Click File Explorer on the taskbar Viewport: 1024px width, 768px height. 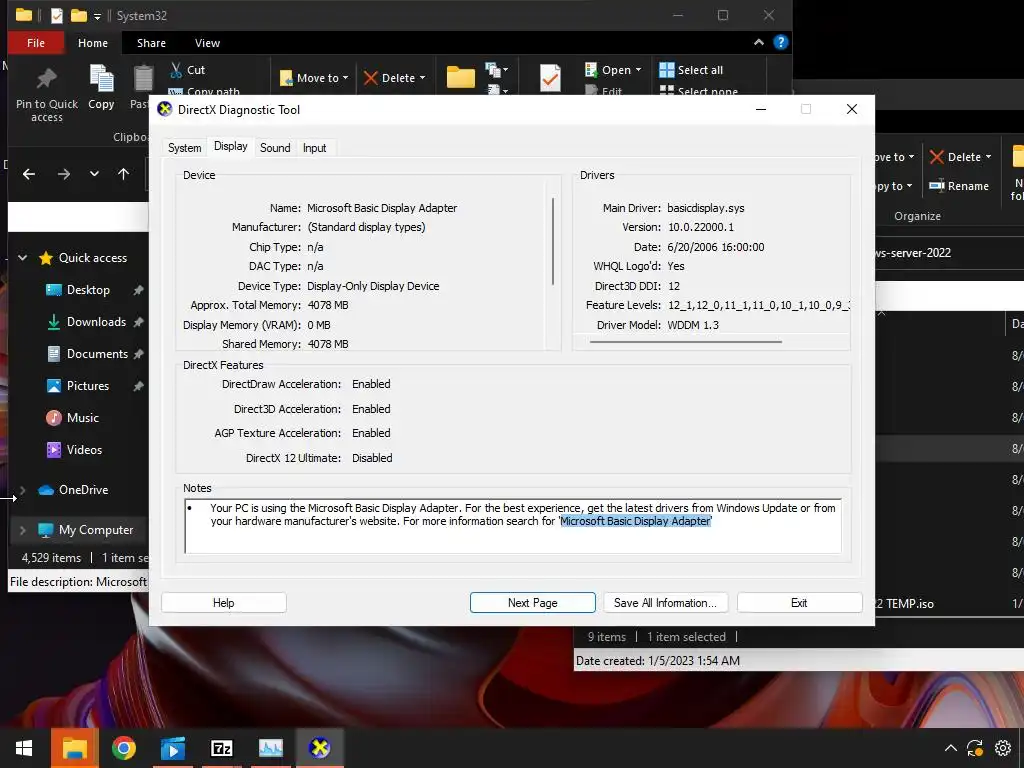click(75, 748)
